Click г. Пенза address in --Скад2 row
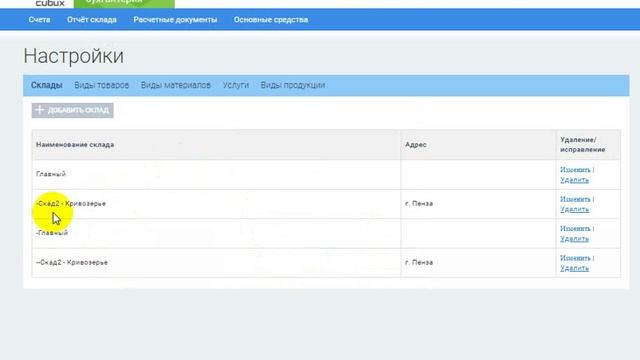 419,262
